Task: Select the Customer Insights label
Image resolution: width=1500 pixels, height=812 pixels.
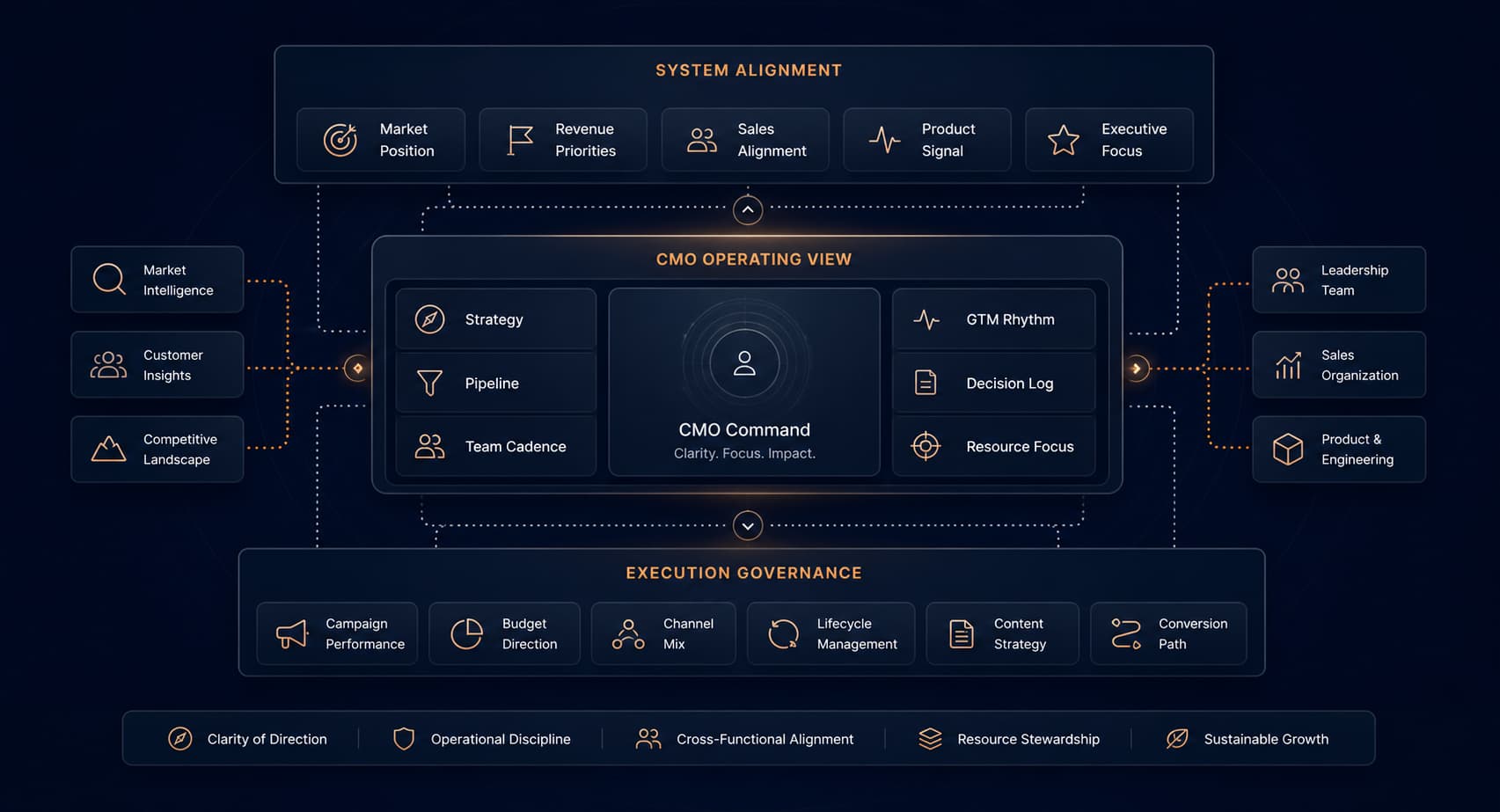Action: pos(173,365)
